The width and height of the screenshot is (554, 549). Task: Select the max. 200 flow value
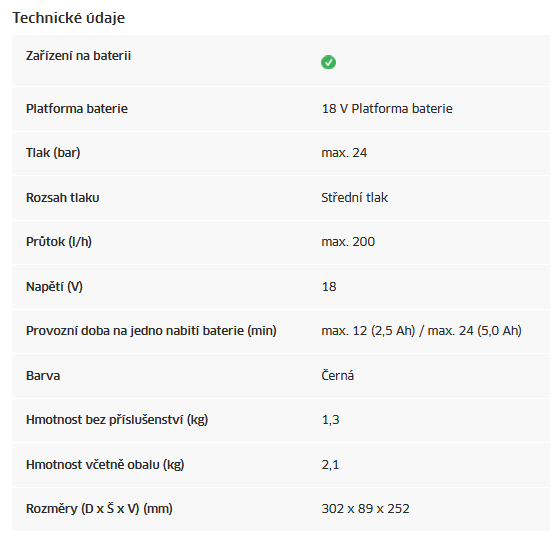(x=348, y=242)
